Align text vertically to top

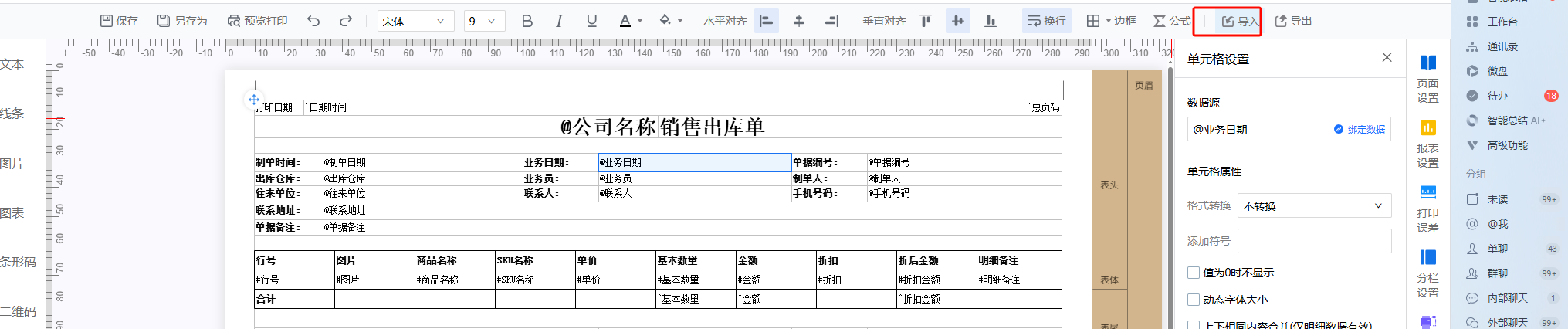pyautogui.click(x=926, y=21)
